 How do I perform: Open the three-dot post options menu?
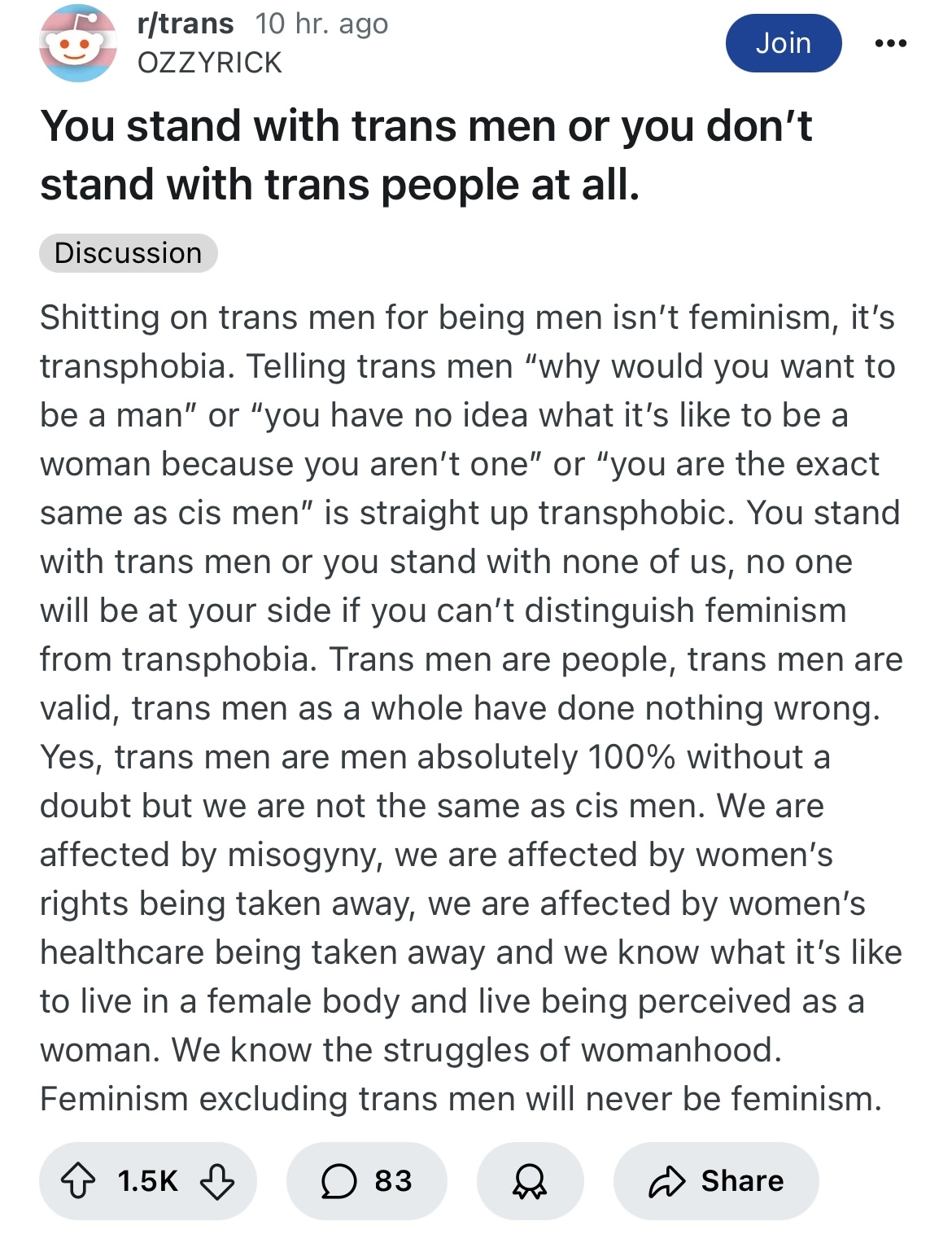coord(890,43)
